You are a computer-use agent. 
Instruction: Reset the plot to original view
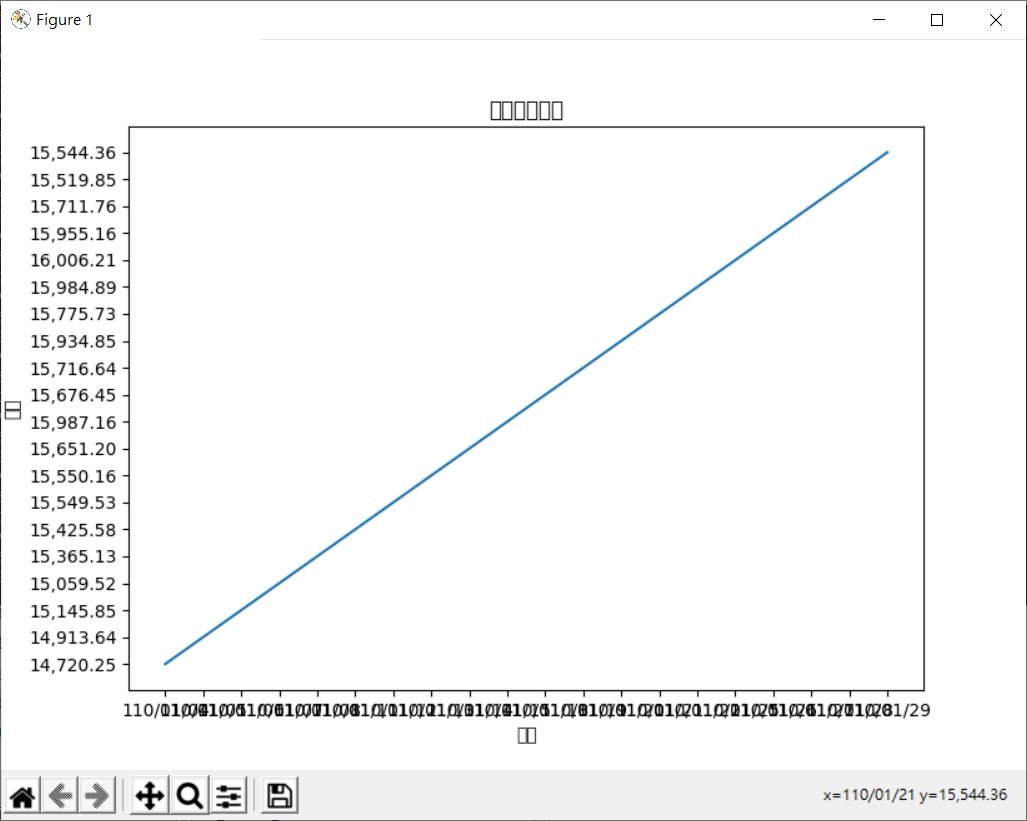pyautogui.click(x=22, y=796)
